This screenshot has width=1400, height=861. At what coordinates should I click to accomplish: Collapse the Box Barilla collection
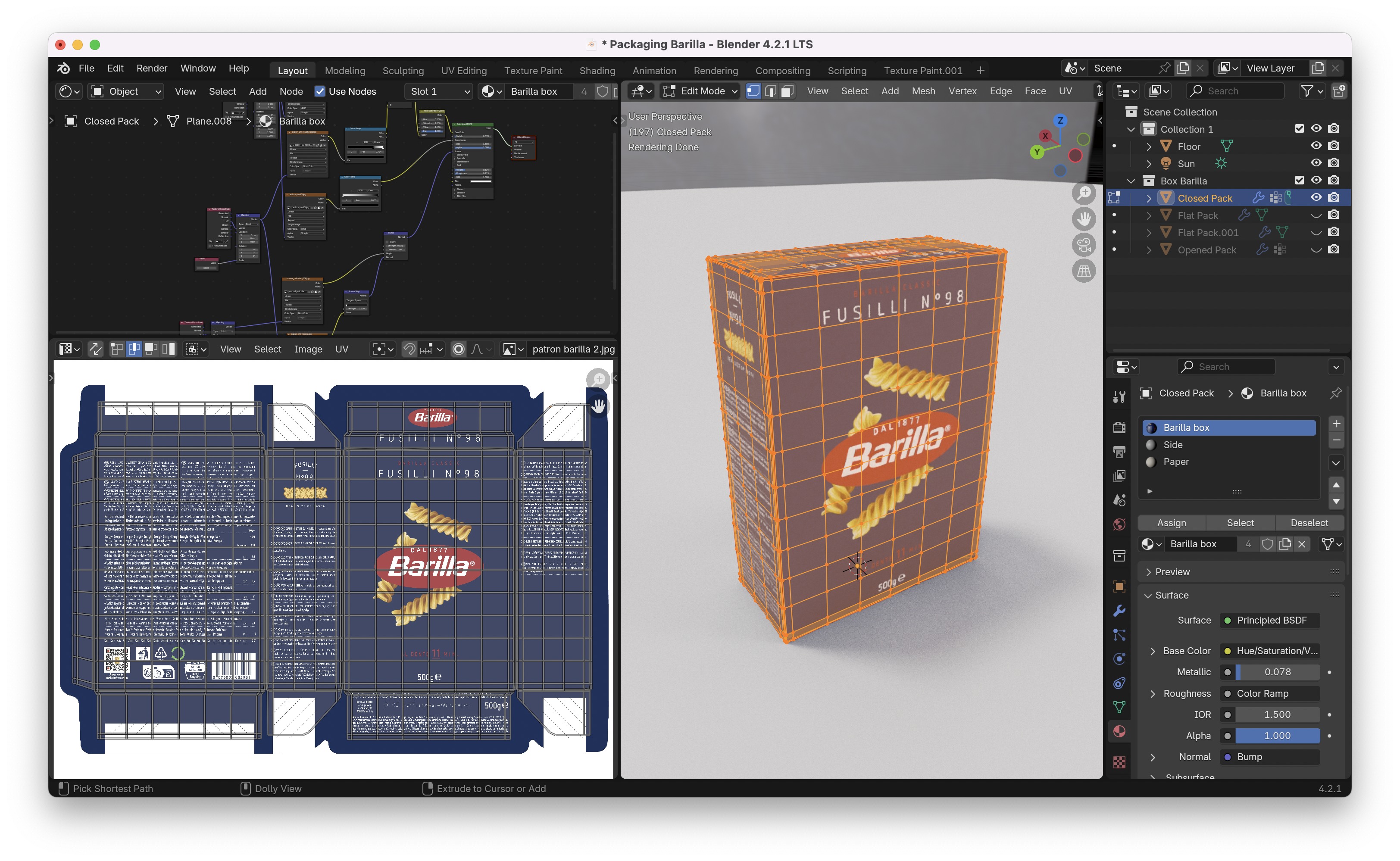pos(1131,181)
